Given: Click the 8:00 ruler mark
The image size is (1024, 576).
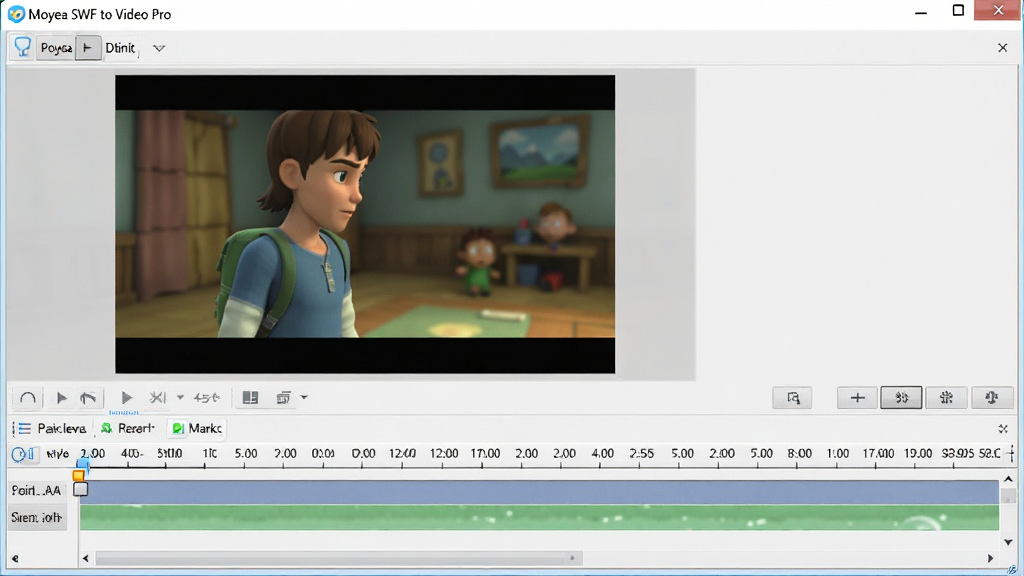Looking at the screenshot, I should 799,453.
